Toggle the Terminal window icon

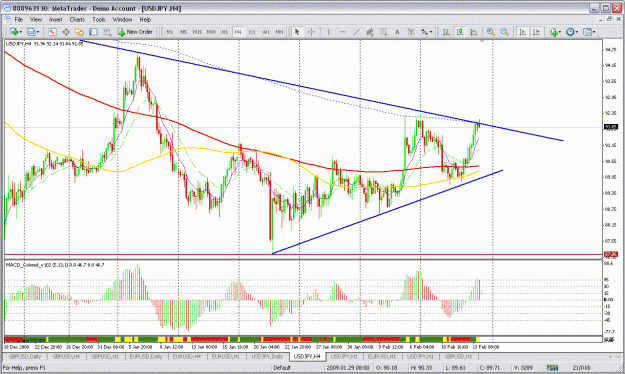[x=93, y=32]
